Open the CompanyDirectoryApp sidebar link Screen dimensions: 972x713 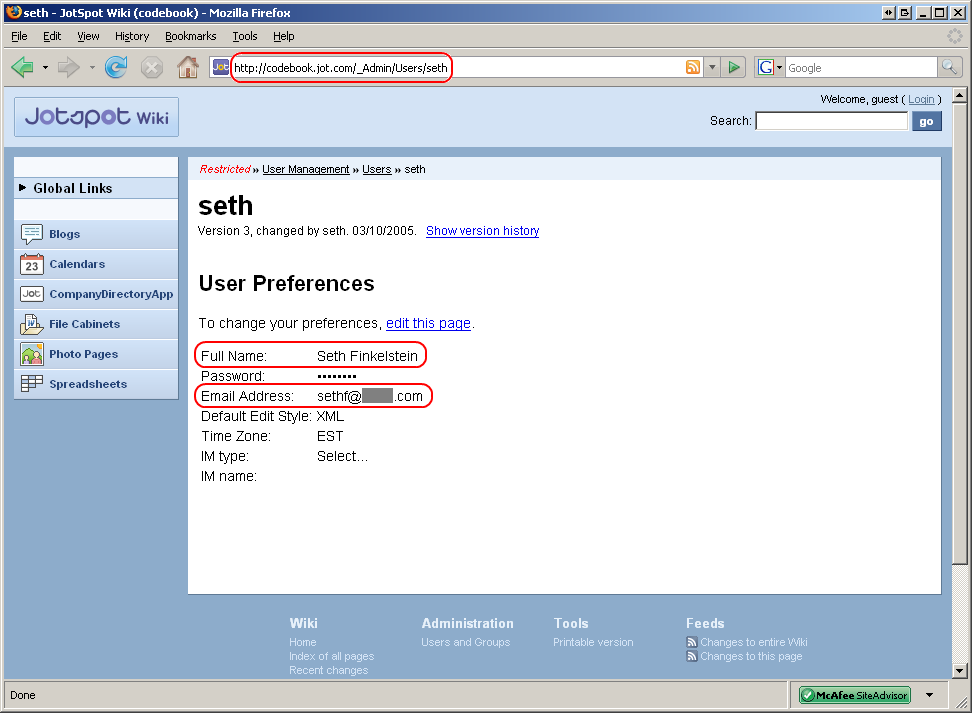[111, 294]
